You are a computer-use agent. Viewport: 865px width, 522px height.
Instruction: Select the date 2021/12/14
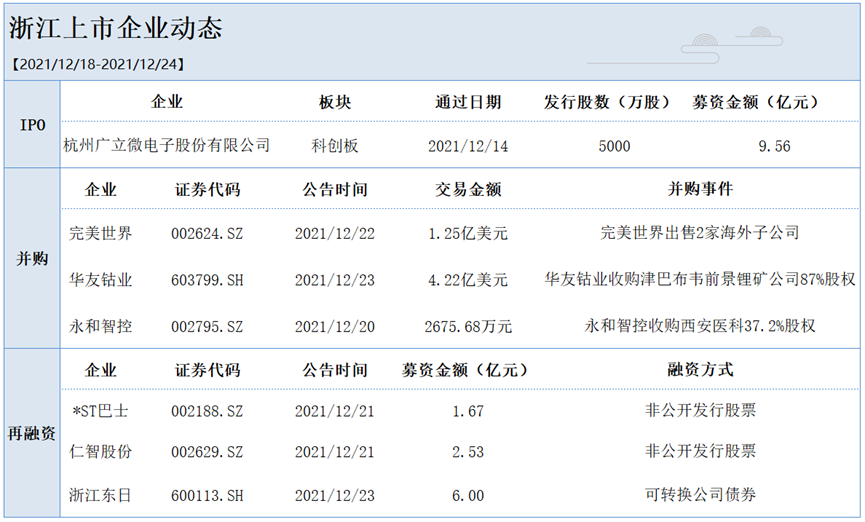click(468, 146)
